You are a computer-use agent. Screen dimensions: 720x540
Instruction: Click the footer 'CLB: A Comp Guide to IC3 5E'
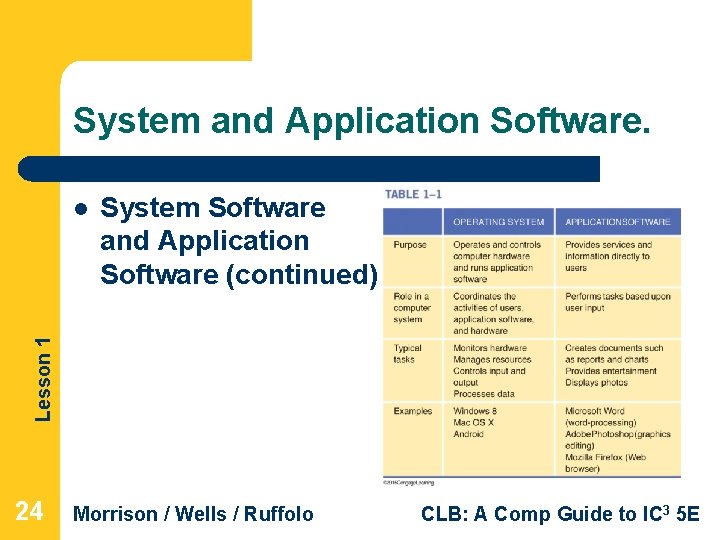(560, 514)
